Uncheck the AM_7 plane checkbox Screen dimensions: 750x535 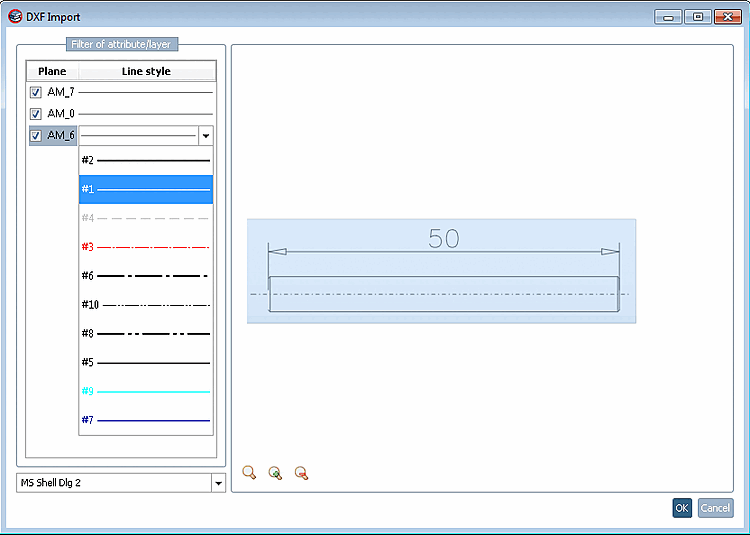(x=35, y=92)
